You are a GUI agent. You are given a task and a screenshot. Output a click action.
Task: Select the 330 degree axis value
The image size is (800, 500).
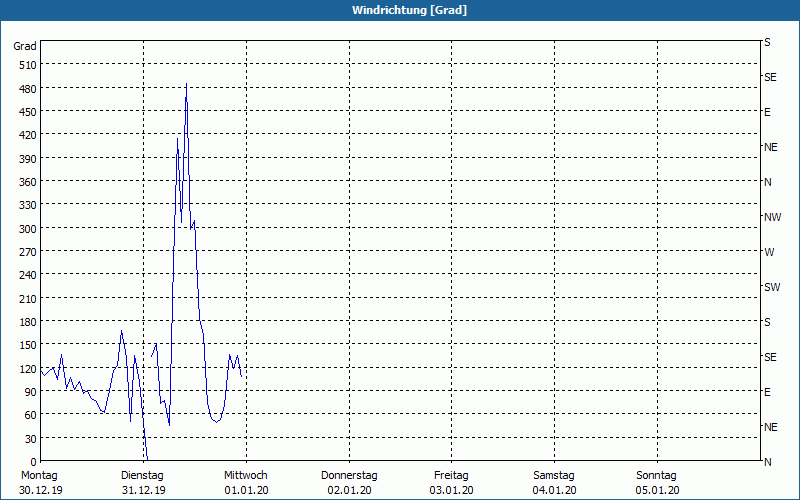(x=28, y=205)
